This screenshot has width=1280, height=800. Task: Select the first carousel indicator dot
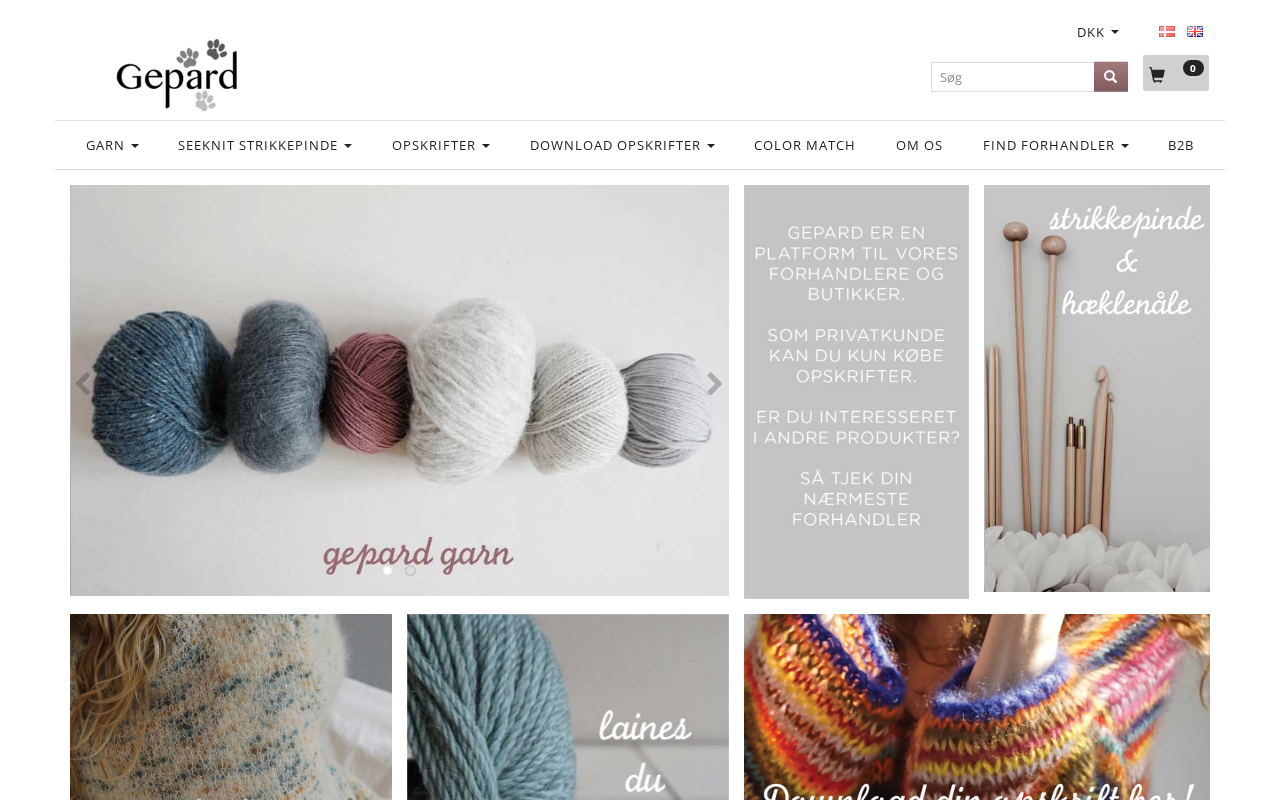[x=388, y=570]
